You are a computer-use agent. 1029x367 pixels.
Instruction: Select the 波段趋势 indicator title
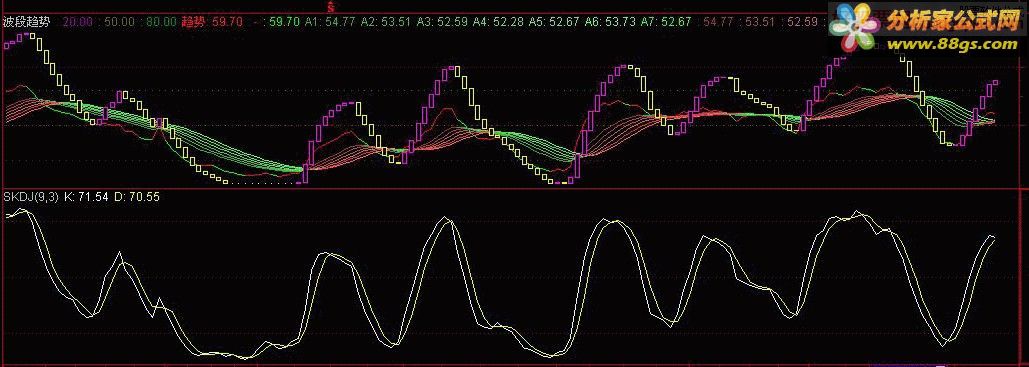(27, 22)
